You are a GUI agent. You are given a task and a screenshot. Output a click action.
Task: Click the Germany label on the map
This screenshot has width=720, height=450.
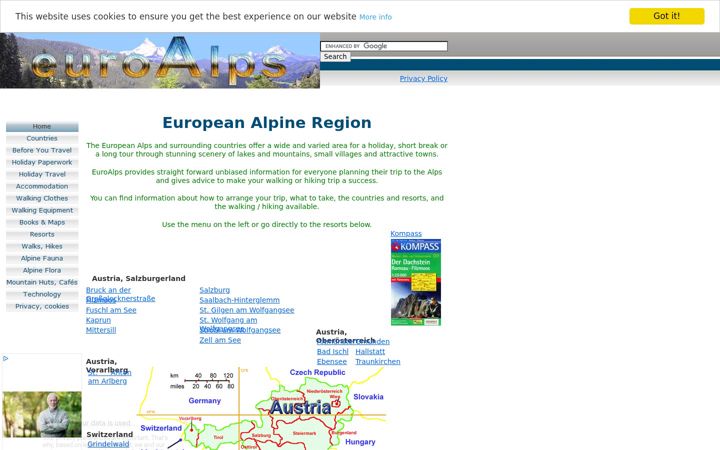(x=204, y=401)
